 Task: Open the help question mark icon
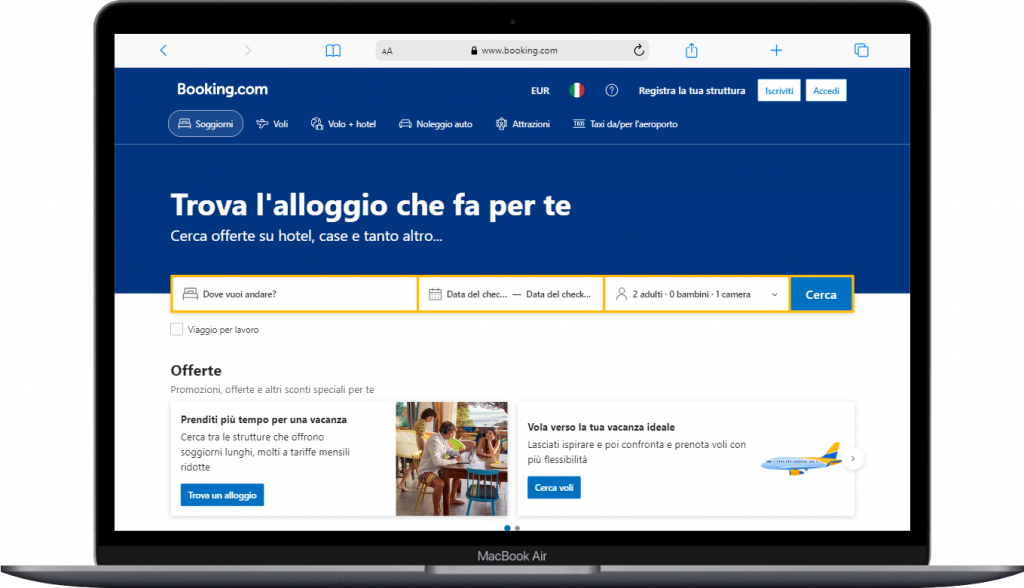pyautogui.click(x=612, y=91)
